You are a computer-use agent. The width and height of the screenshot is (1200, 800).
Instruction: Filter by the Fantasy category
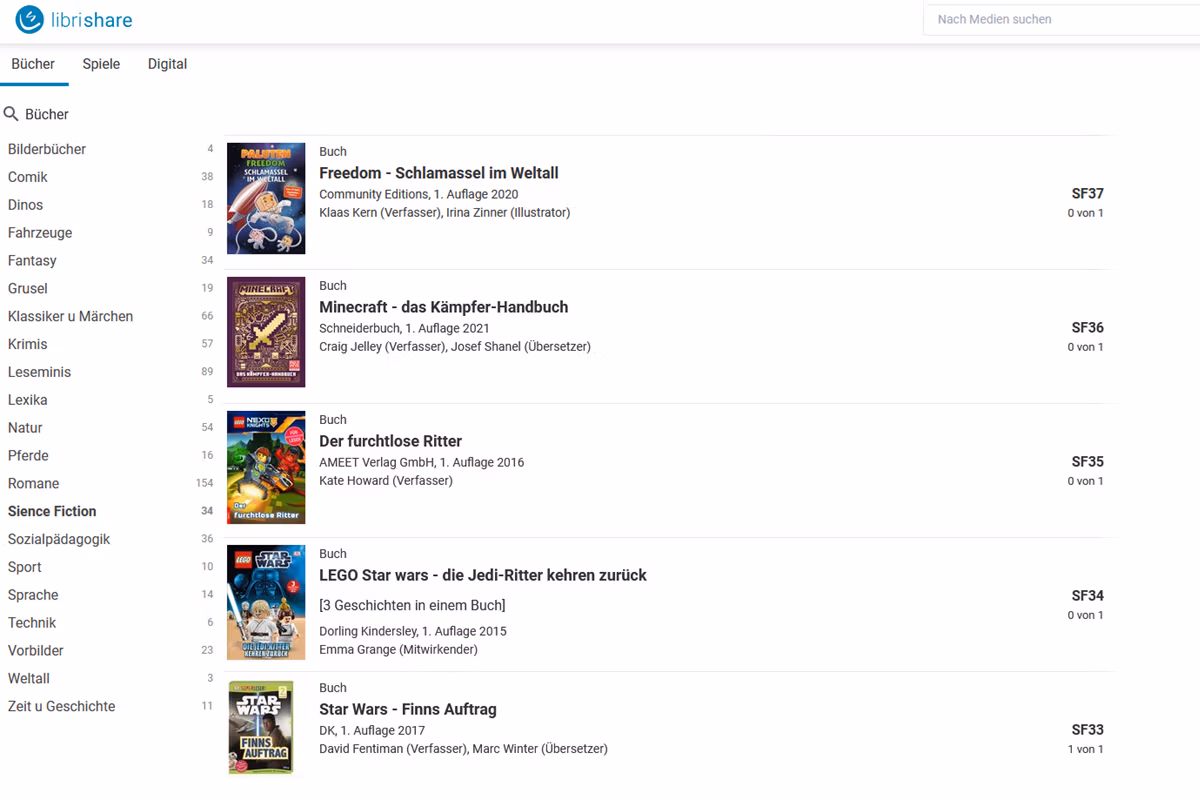32,260
